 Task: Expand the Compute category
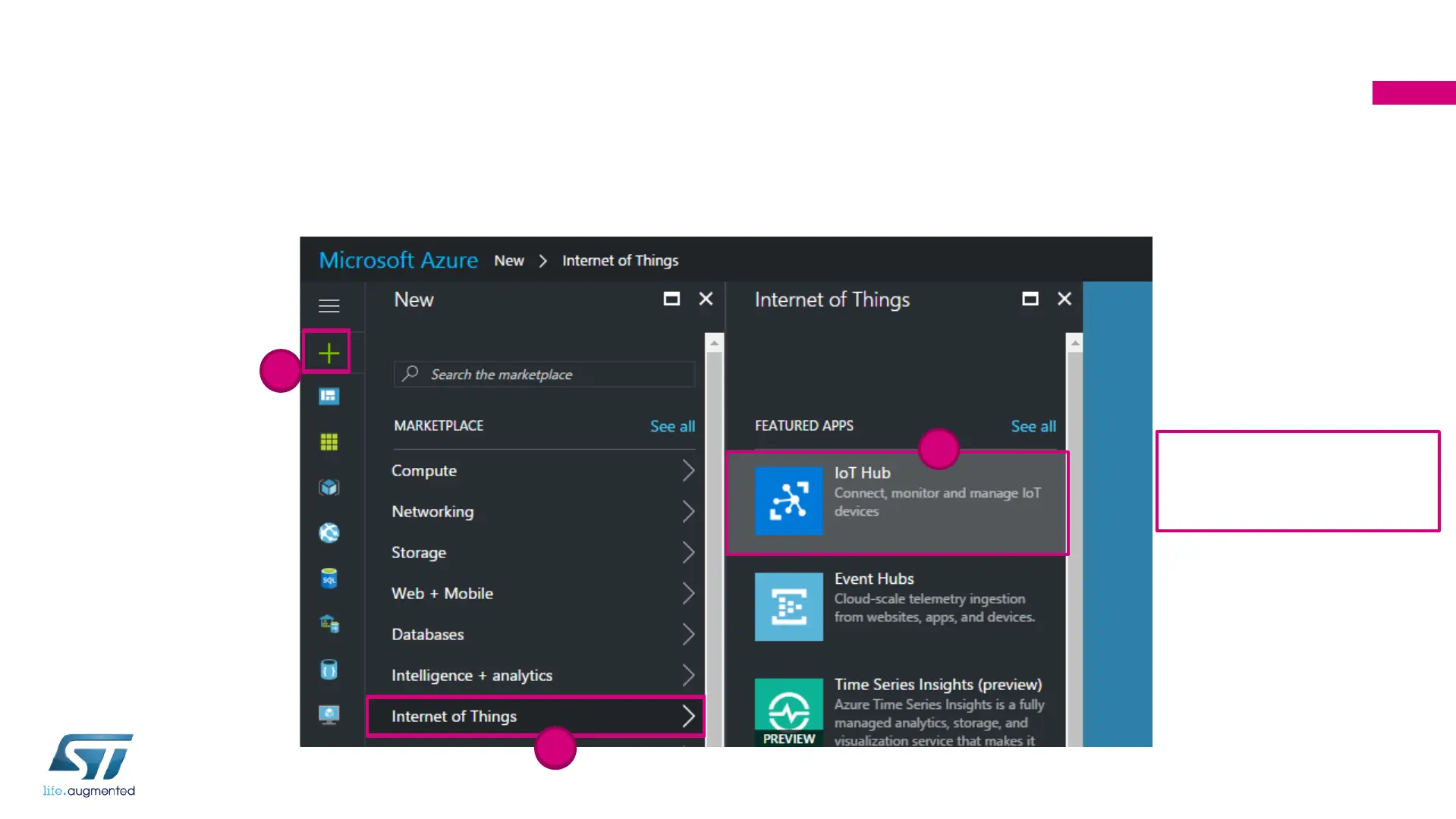coord(543,471)
